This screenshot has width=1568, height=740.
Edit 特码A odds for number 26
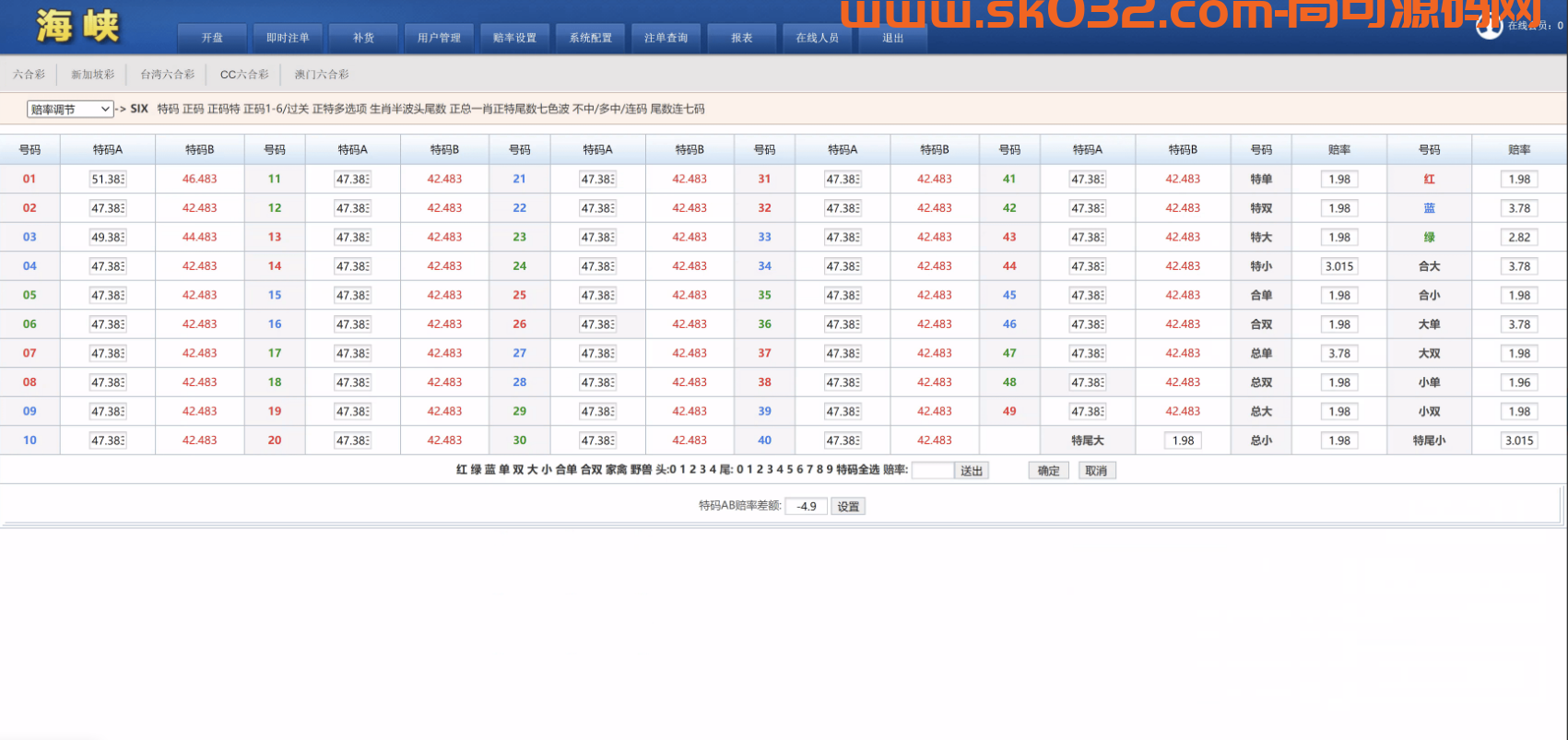point(597,324)
